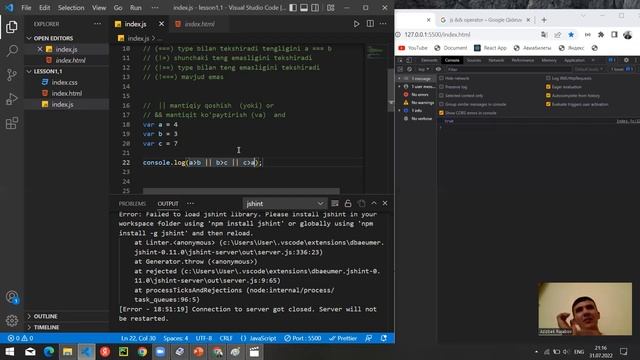Viewport: 640px width, 360px height.
Task: Toggle DevTools device toolbar icon
Action: [x=409, y=60]
